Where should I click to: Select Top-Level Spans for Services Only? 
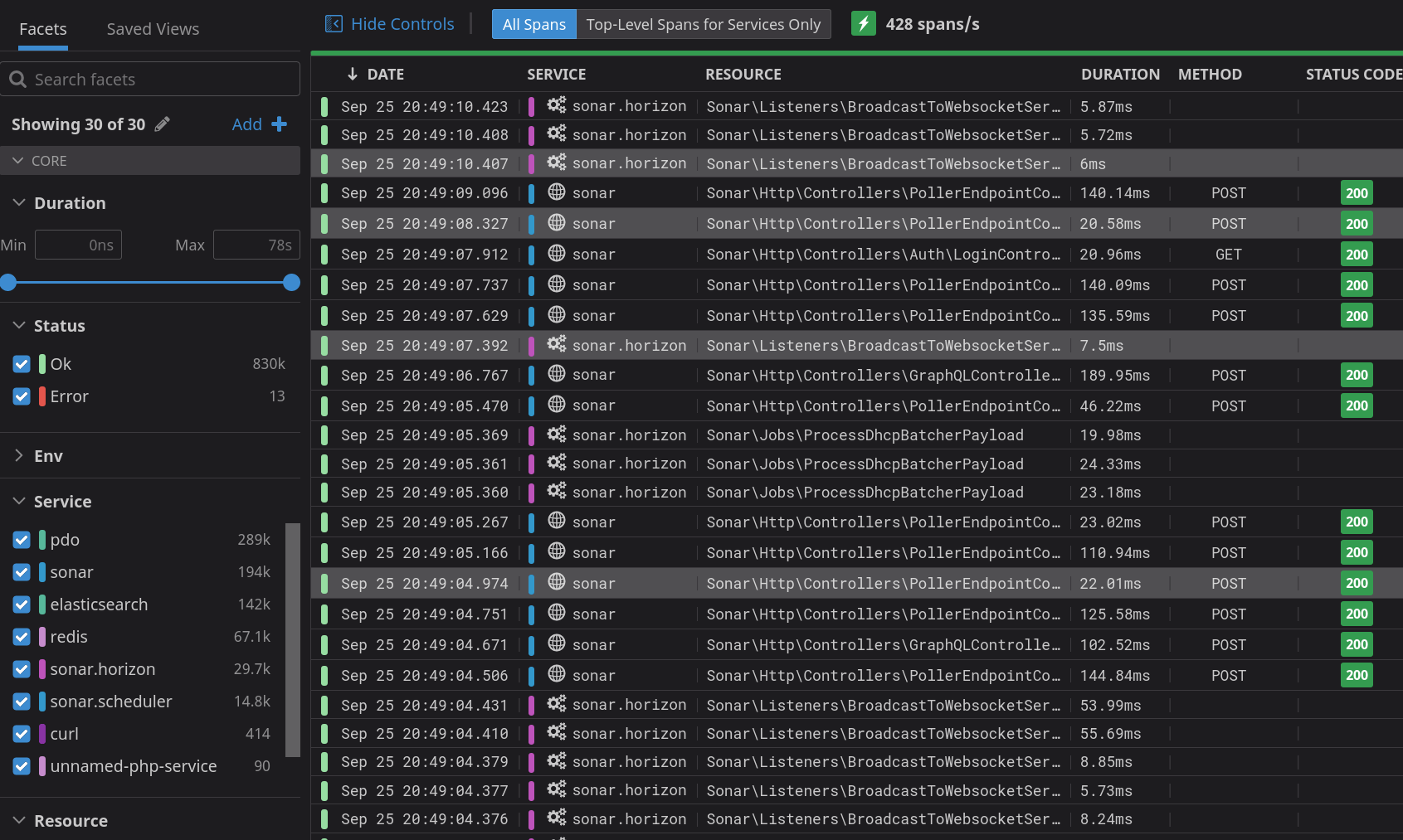click(704, 24)
